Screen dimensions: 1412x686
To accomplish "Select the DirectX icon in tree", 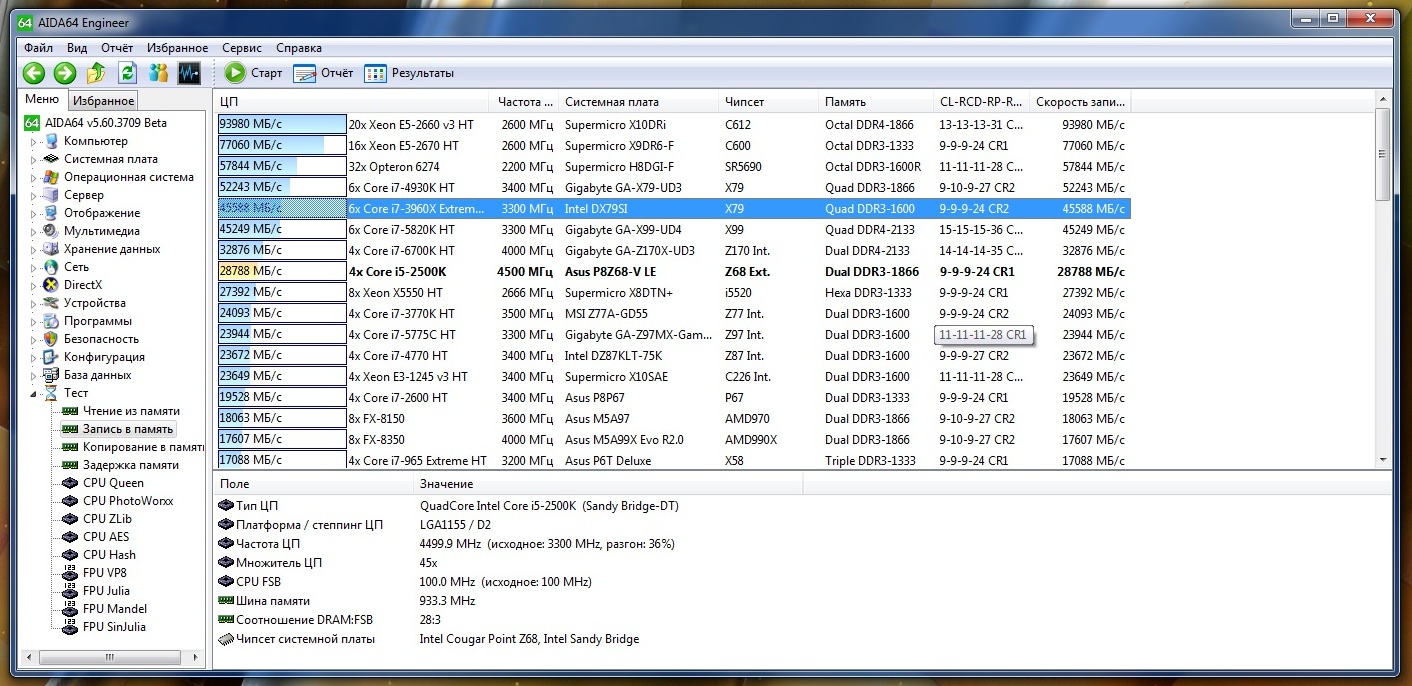I will pyautogui.click(x=51, y=285).
